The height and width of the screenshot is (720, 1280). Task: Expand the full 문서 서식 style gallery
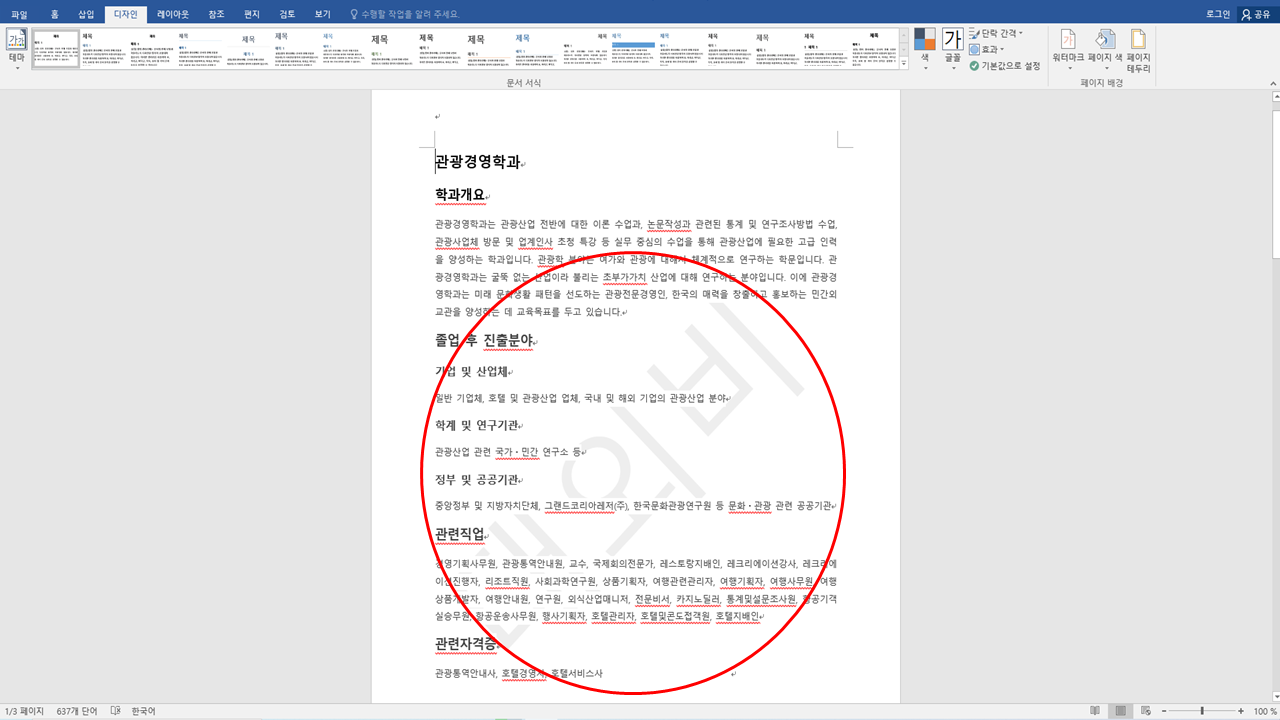(x=904, y=63)
